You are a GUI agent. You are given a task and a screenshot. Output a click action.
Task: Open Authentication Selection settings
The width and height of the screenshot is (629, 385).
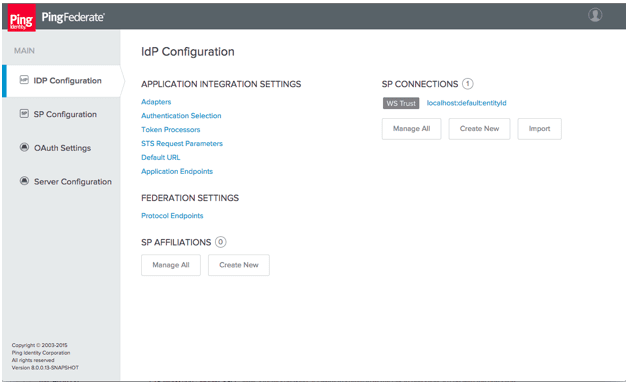(x=181, y=116)
